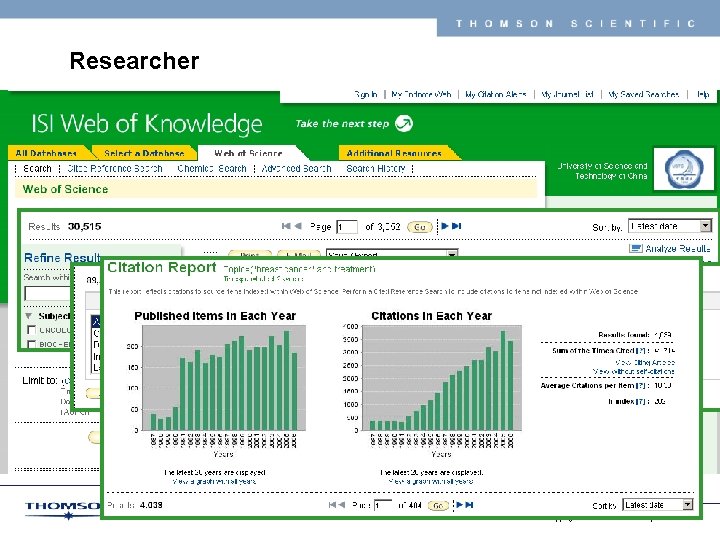Citation Report: last page icon

tap(469, 505)
